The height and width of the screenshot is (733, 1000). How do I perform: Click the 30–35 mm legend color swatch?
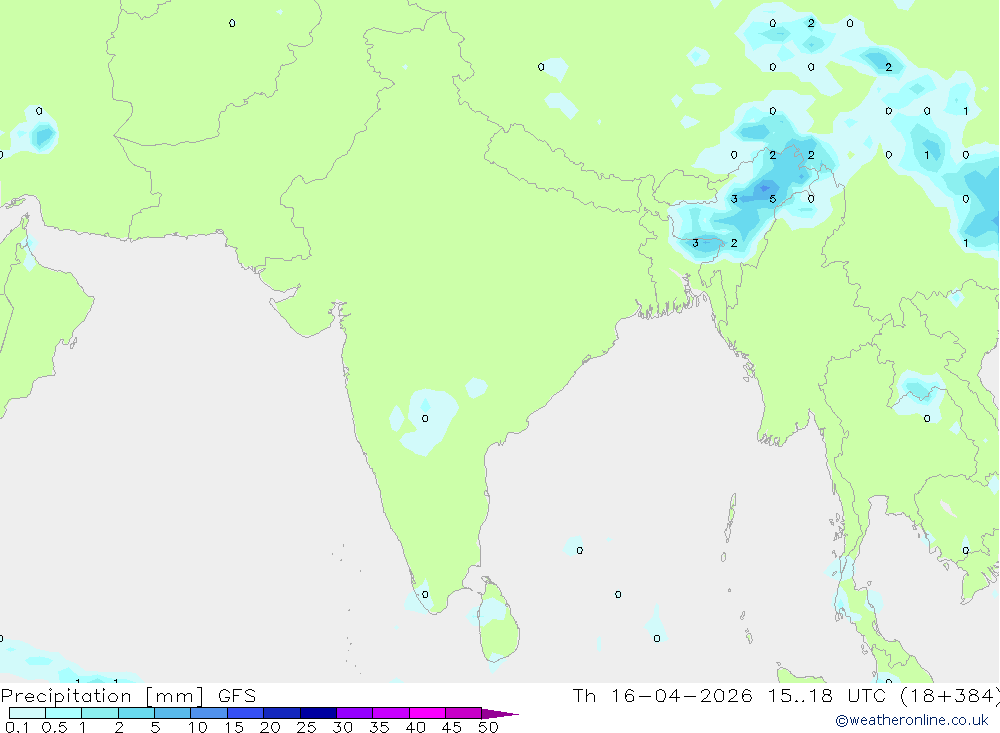tap(355, 713)
